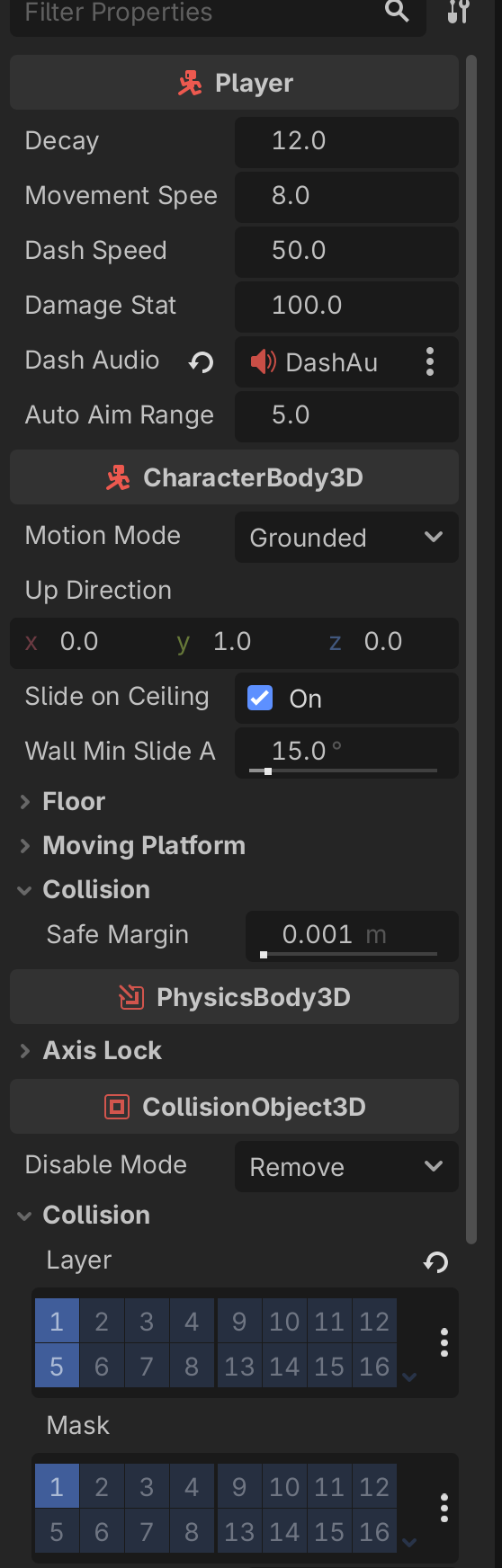Screen dimensions: 502x1568
Task: Click the search magnifier in Filter Properties
Action: [397, 11]
